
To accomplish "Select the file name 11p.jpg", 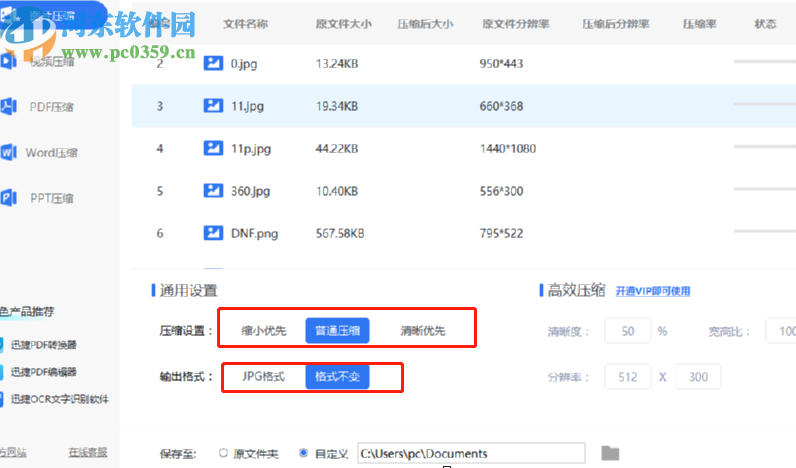I will pos(251,149).
